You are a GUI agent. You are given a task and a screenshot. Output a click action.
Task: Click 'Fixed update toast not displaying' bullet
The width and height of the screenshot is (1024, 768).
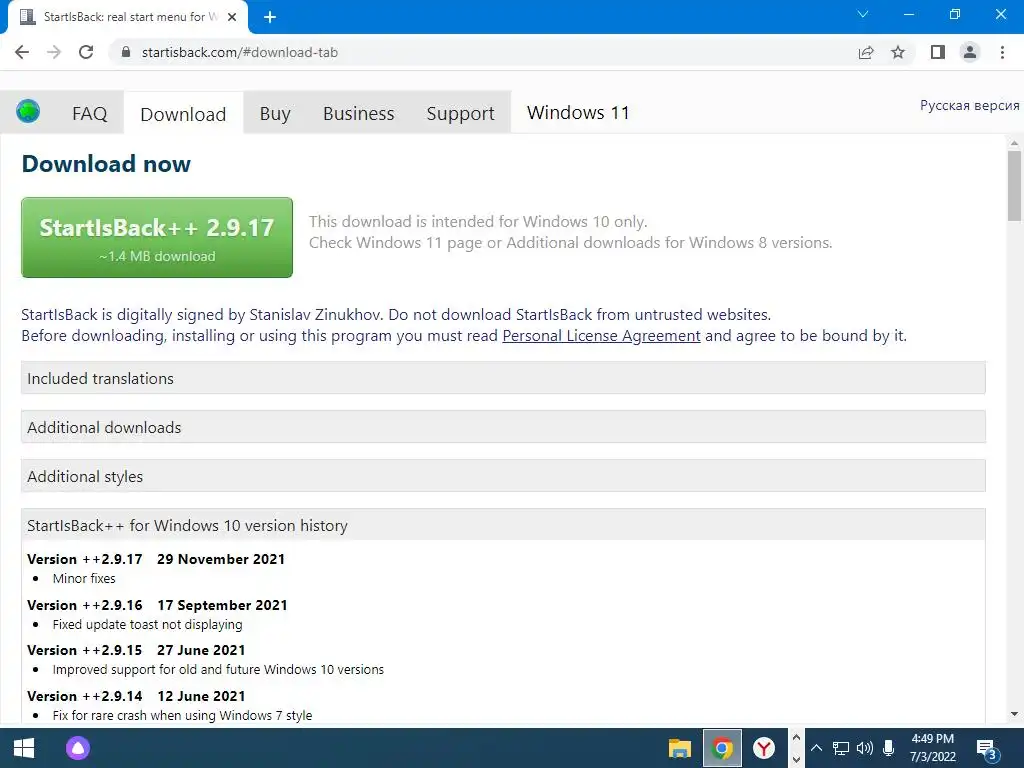[x=148, y=624]
